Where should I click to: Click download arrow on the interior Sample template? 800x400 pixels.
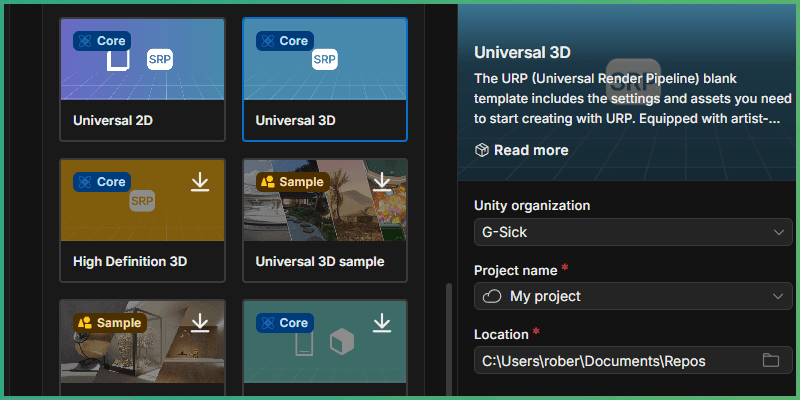tap(200, 322)
